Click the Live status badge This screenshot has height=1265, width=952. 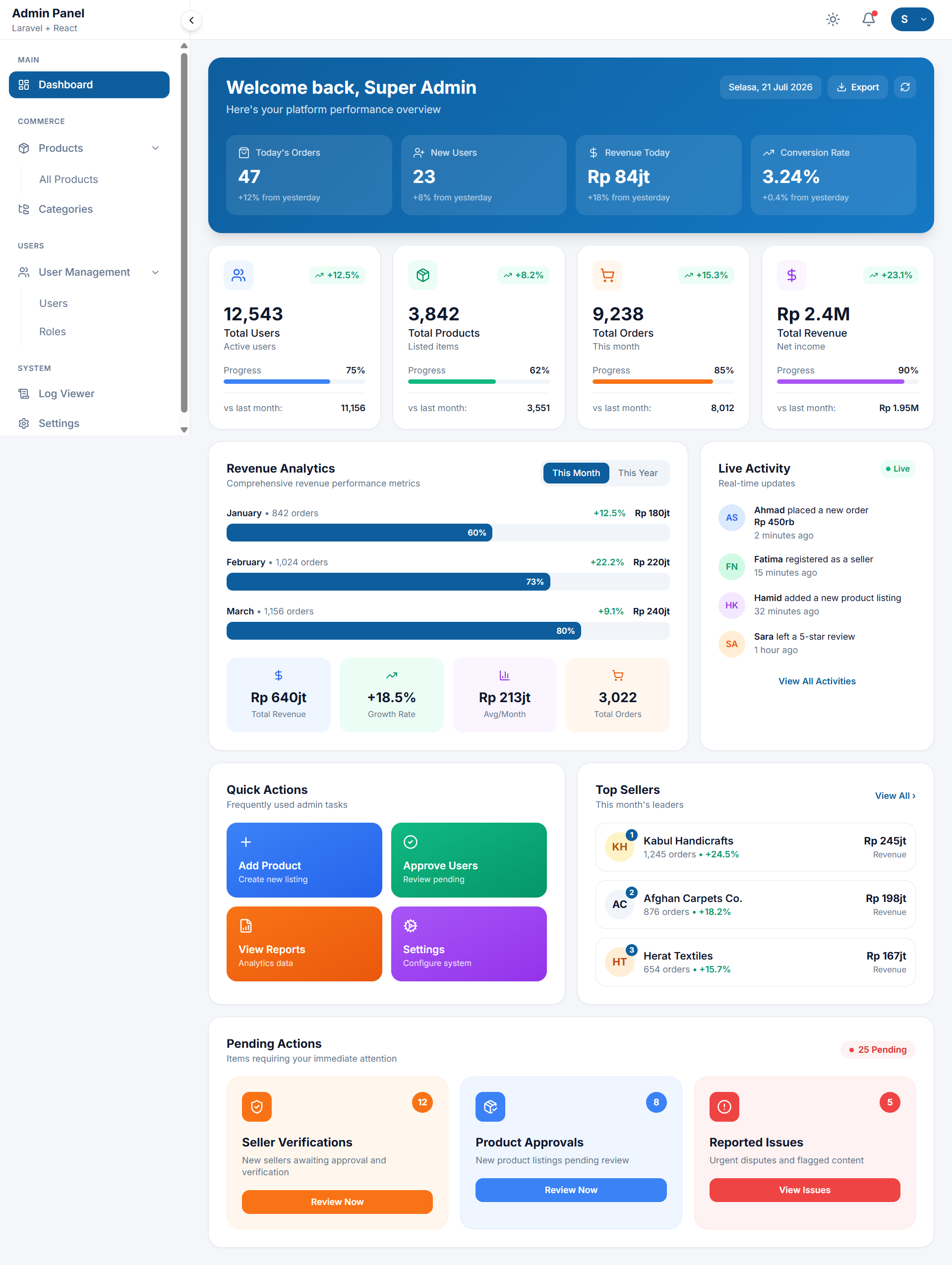(x=897, y=469)
